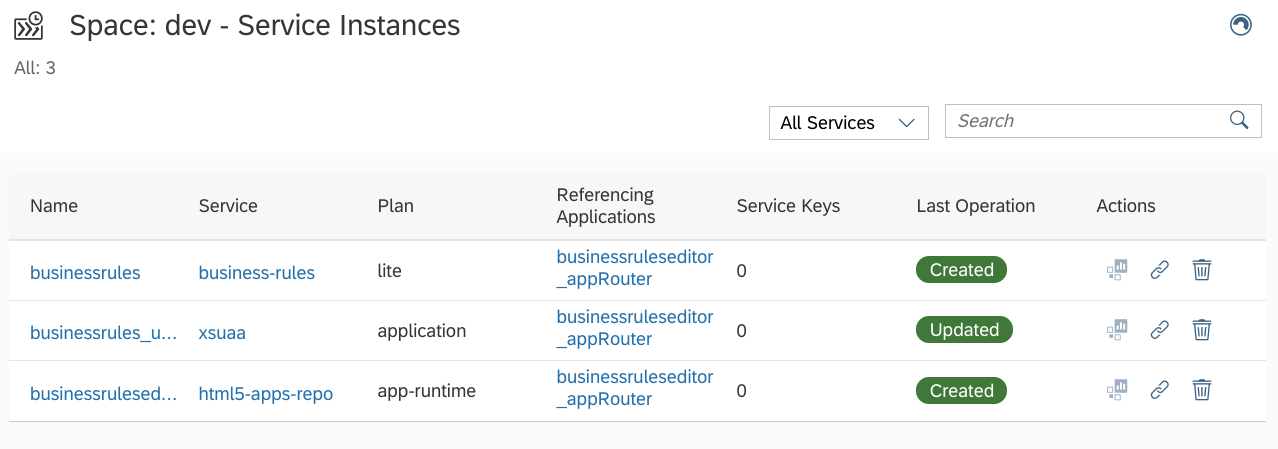Delete the html5-apps-repo service instance
This screenshot has width=1278, height=449.
1202,390
